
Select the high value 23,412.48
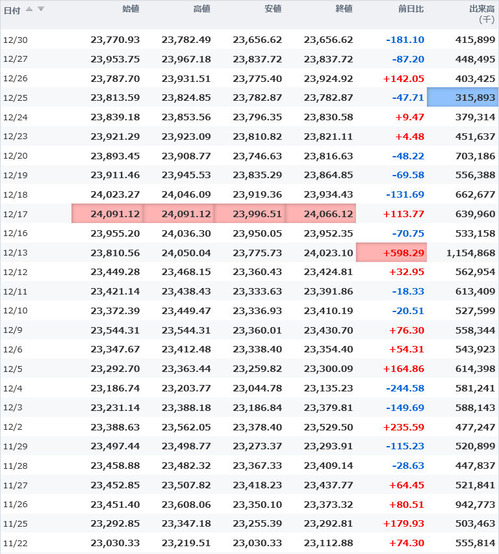click(x=186, y=349)
